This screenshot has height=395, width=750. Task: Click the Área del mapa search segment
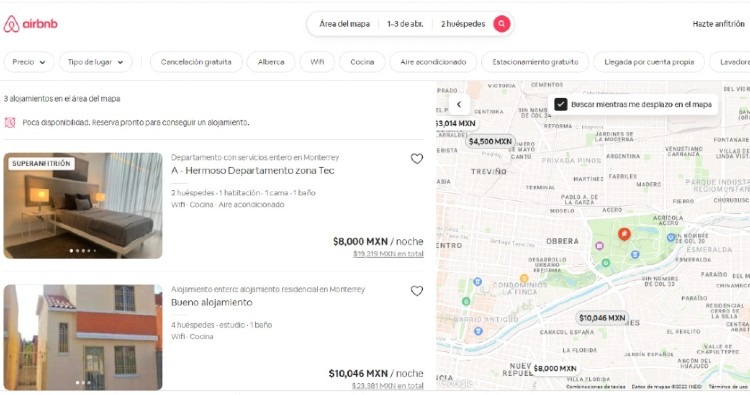344,23
